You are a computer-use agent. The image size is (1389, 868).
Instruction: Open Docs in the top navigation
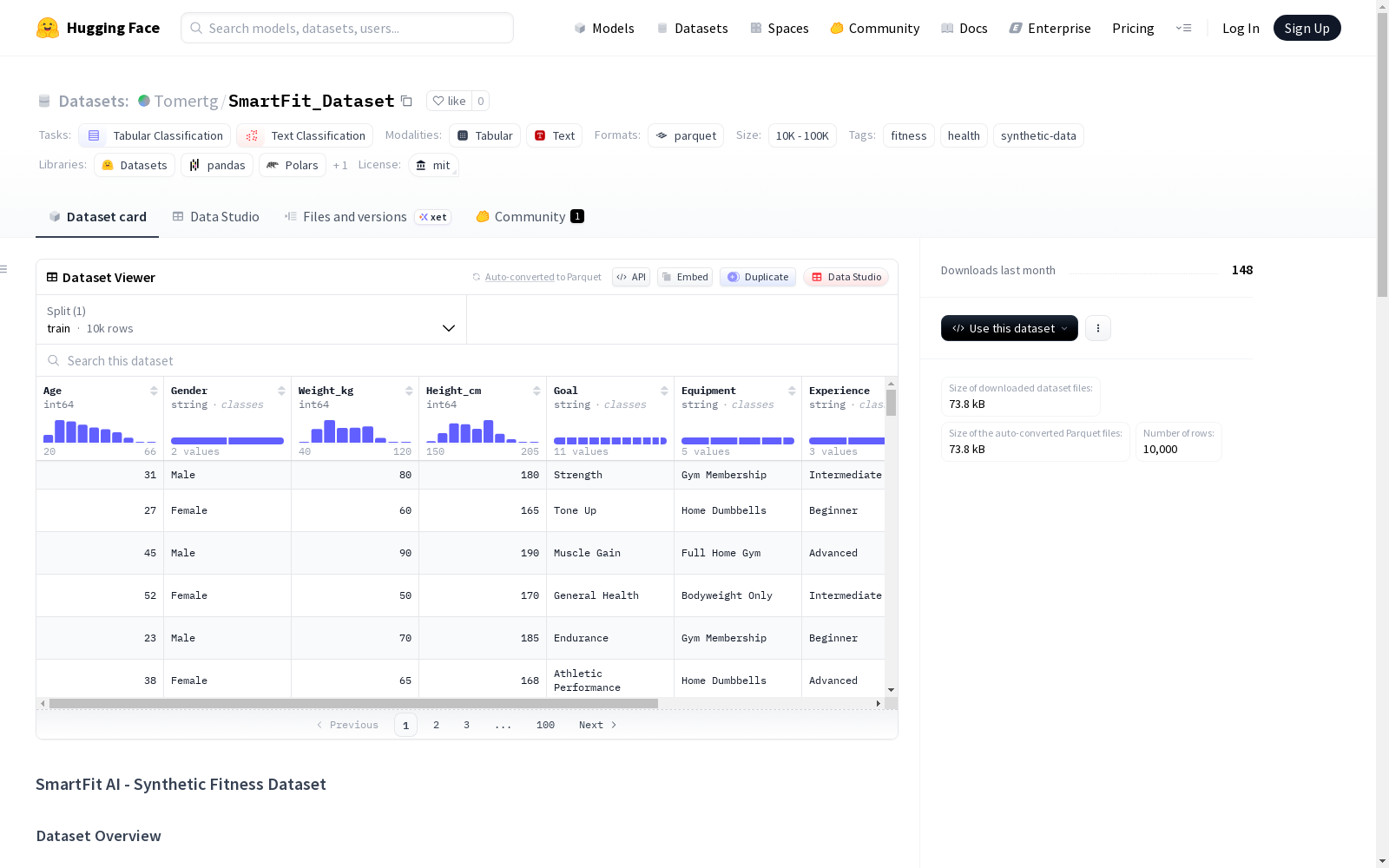pyautogui.click(x=964, y=28)
